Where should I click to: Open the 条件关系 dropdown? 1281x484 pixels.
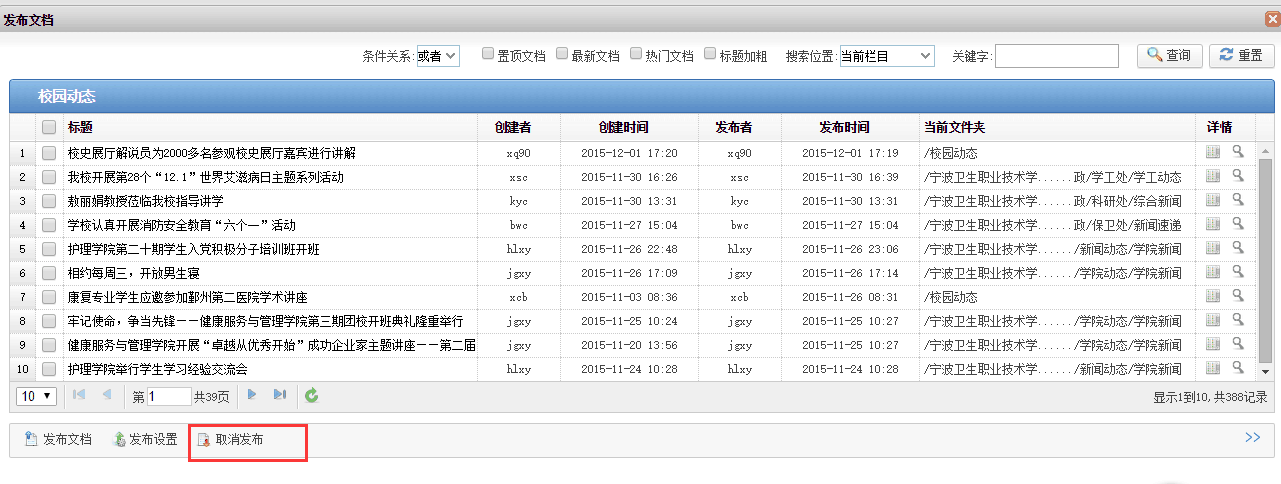437,56
